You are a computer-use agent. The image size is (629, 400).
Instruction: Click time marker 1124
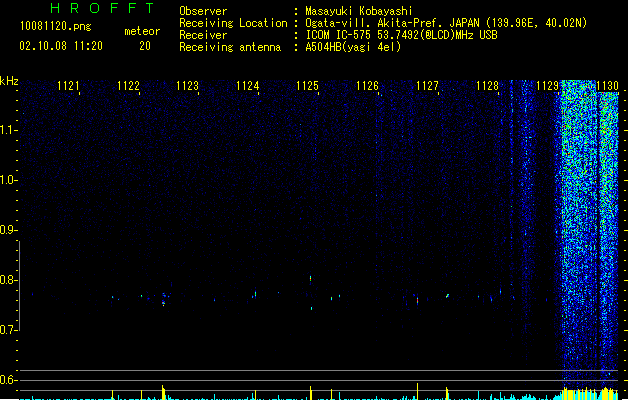pyautogui.click(x=248, y=86)
